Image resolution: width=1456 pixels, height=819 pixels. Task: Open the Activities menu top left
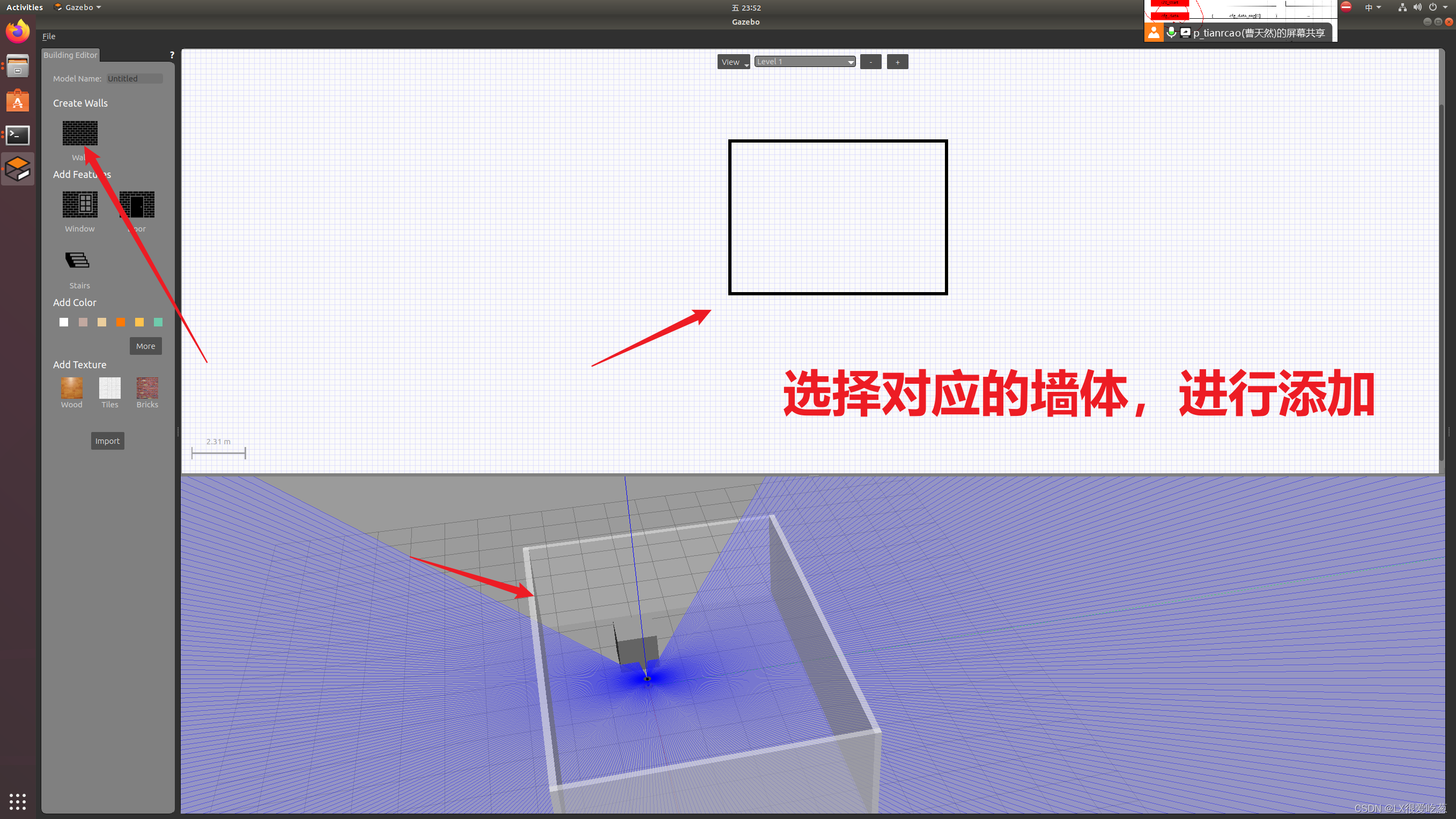pos(25,8)
